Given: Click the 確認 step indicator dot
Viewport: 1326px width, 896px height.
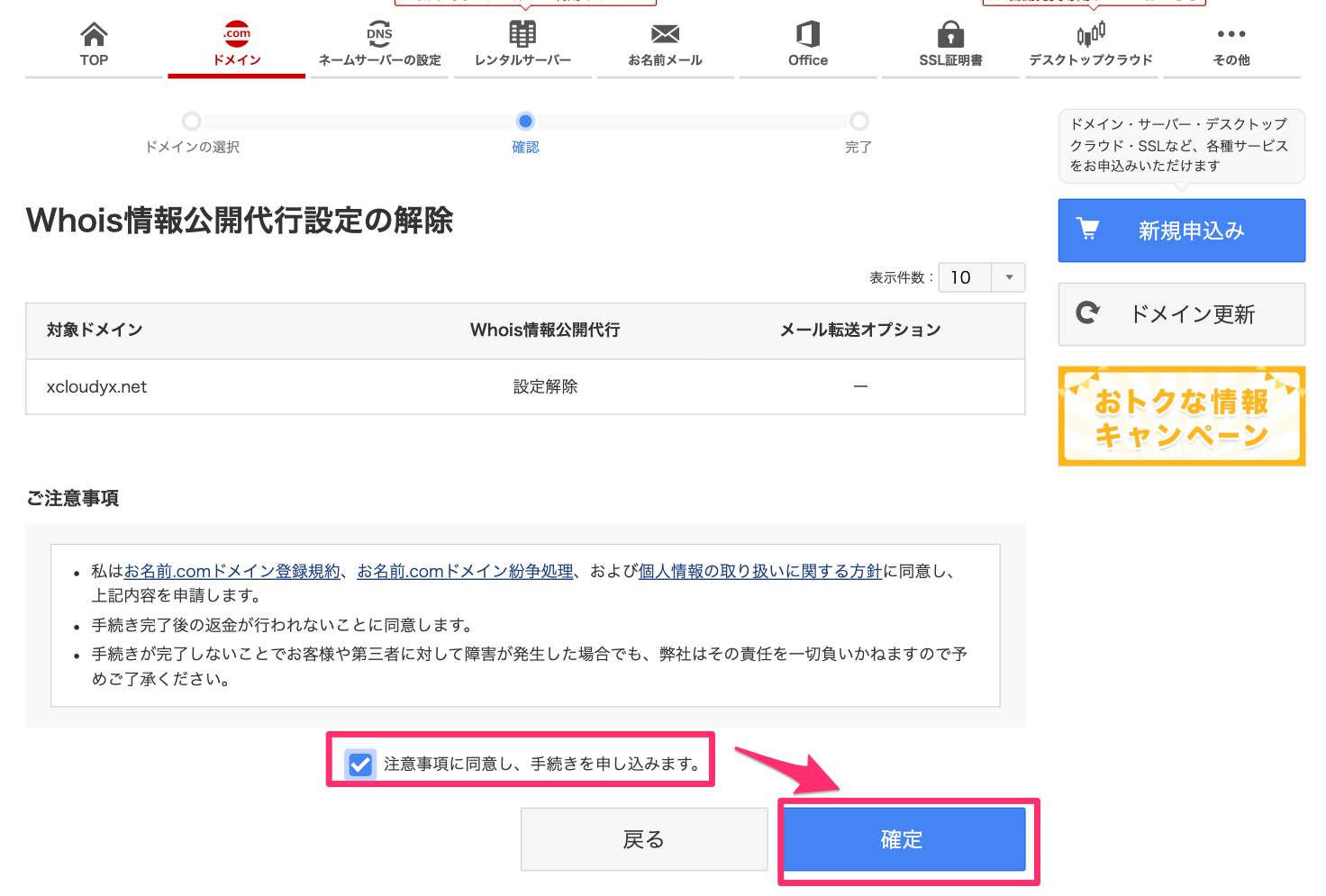Looking at the screenshot, I should pyautogui.click(x=525, y=121).
